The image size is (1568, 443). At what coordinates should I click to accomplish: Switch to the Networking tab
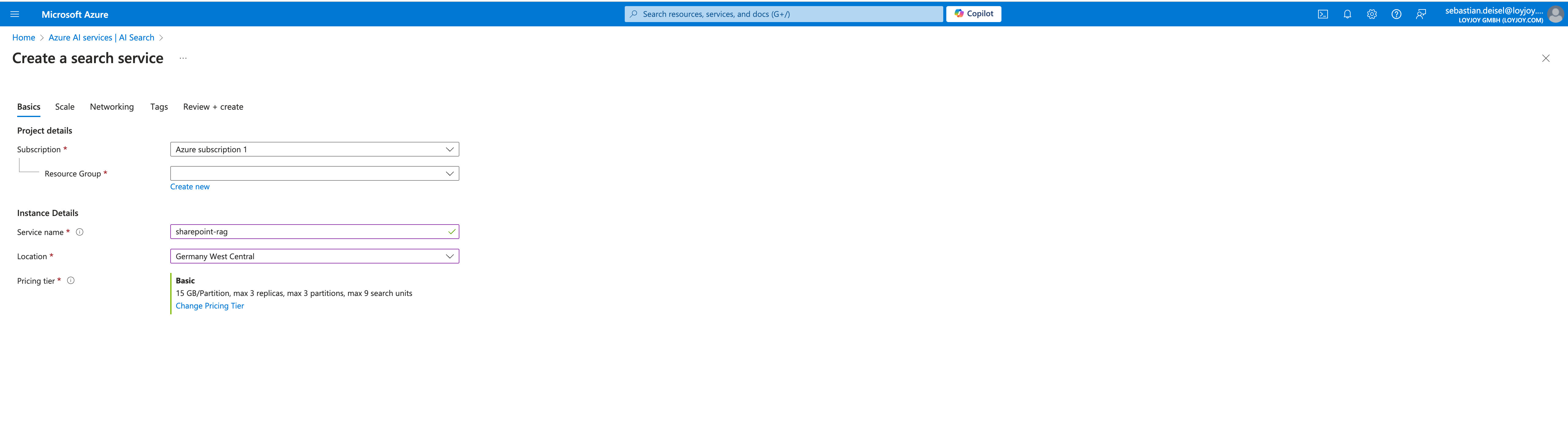(x=111, y=107)
